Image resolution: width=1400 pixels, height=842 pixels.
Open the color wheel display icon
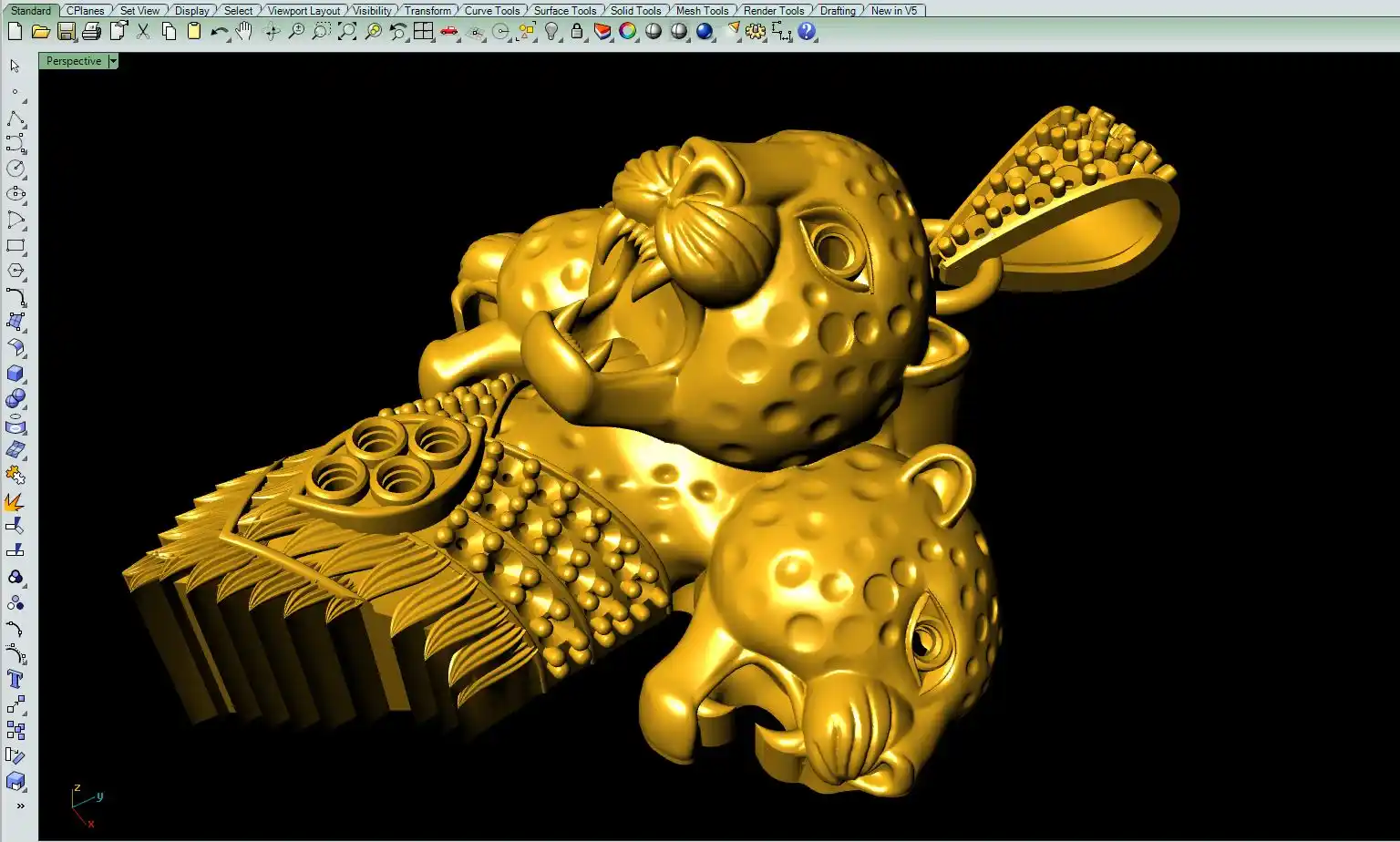(x=628, y=32)
